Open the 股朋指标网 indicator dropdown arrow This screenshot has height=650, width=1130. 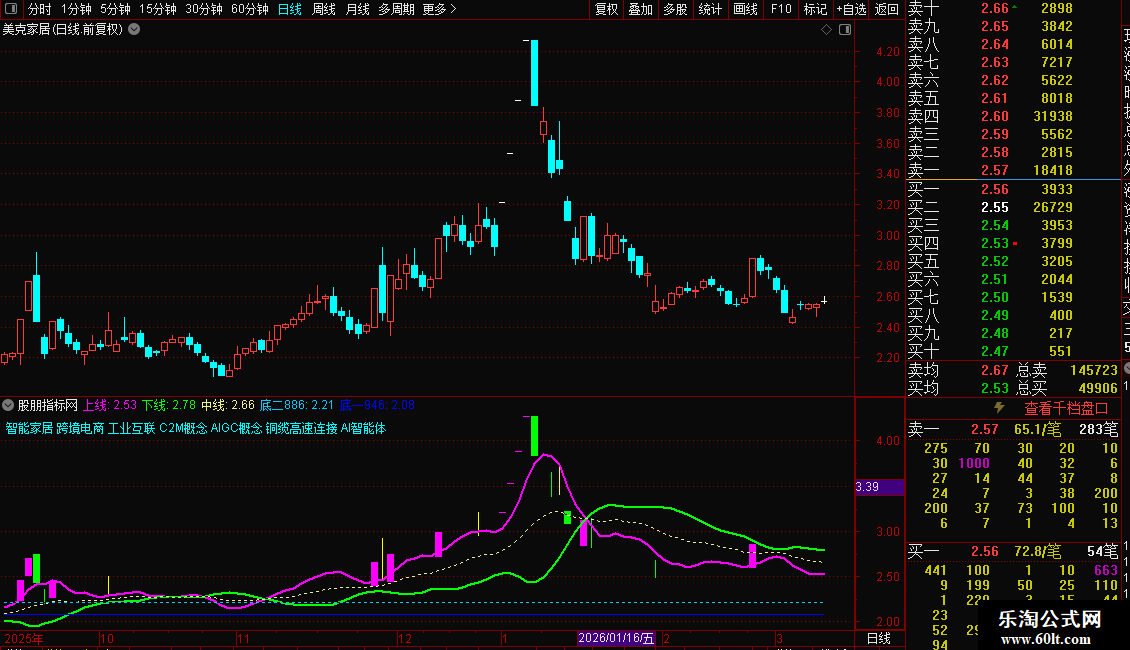click(8, 405)
